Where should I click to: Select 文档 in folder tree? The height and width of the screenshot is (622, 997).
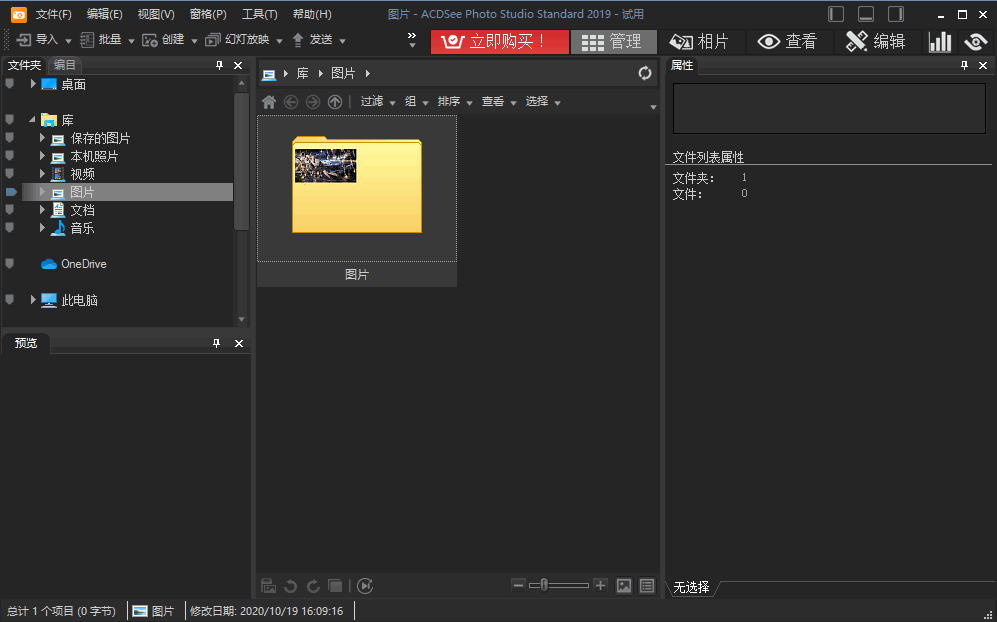coord(82,210)
